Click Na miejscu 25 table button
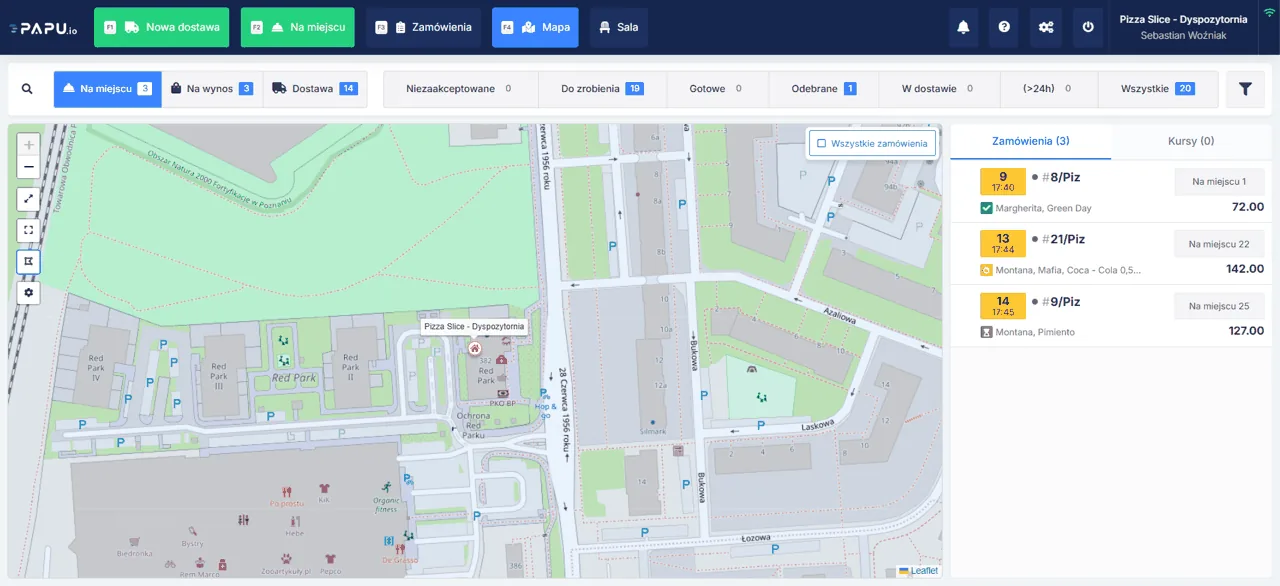 click(x=1219, y=306)
